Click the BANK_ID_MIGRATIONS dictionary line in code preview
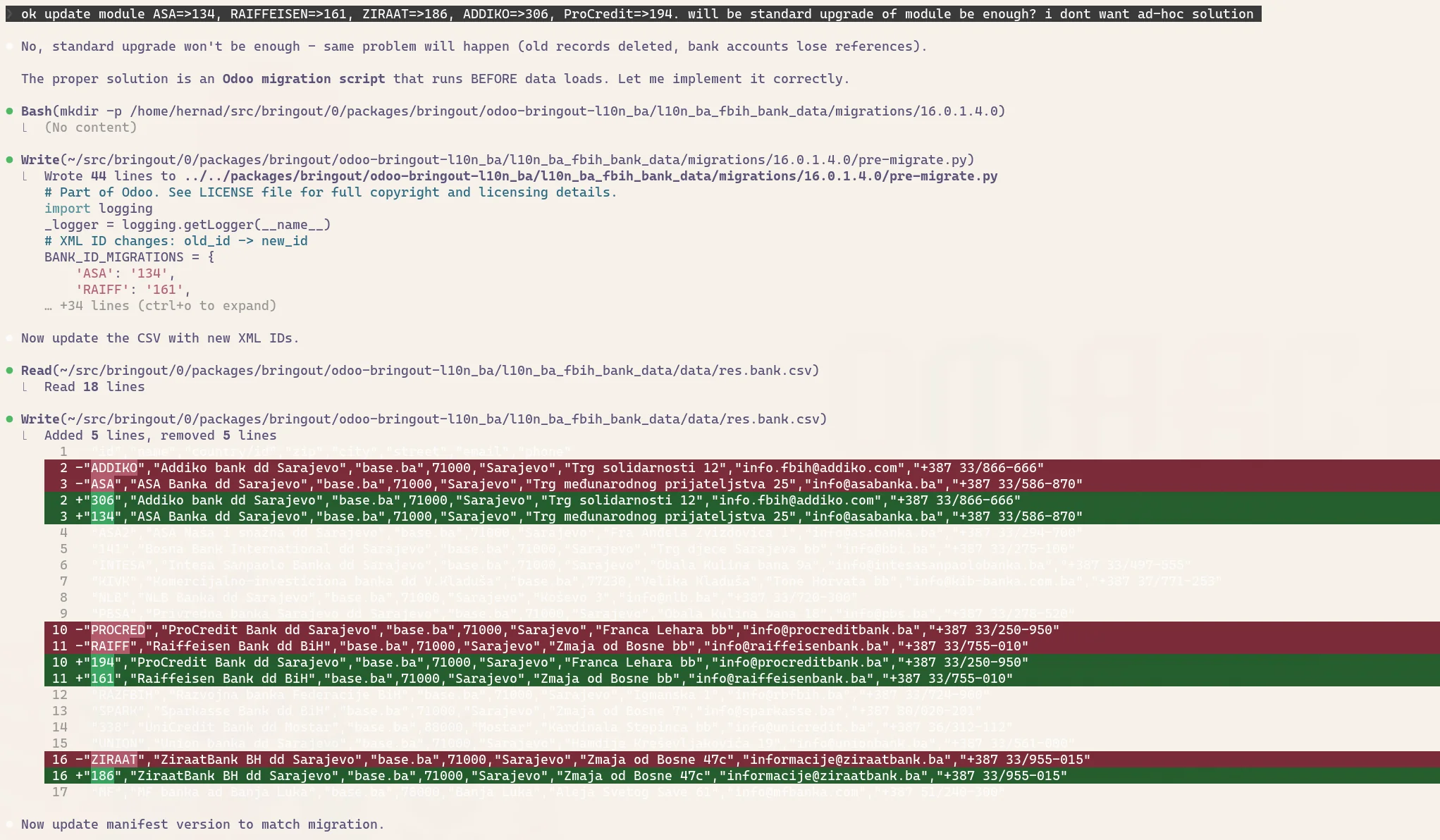 [129, 257]
